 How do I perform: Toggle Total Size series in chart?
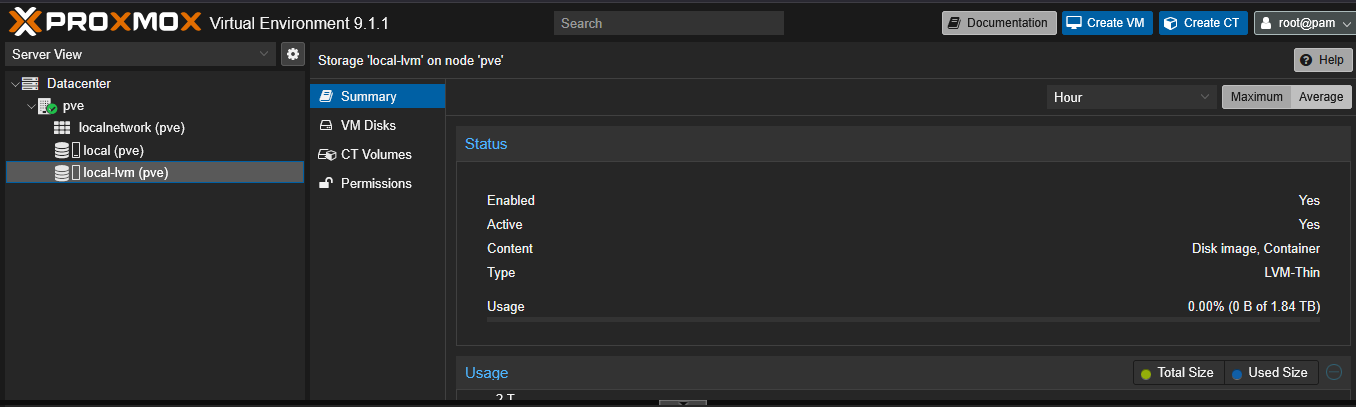click(x=1178, y=373)
